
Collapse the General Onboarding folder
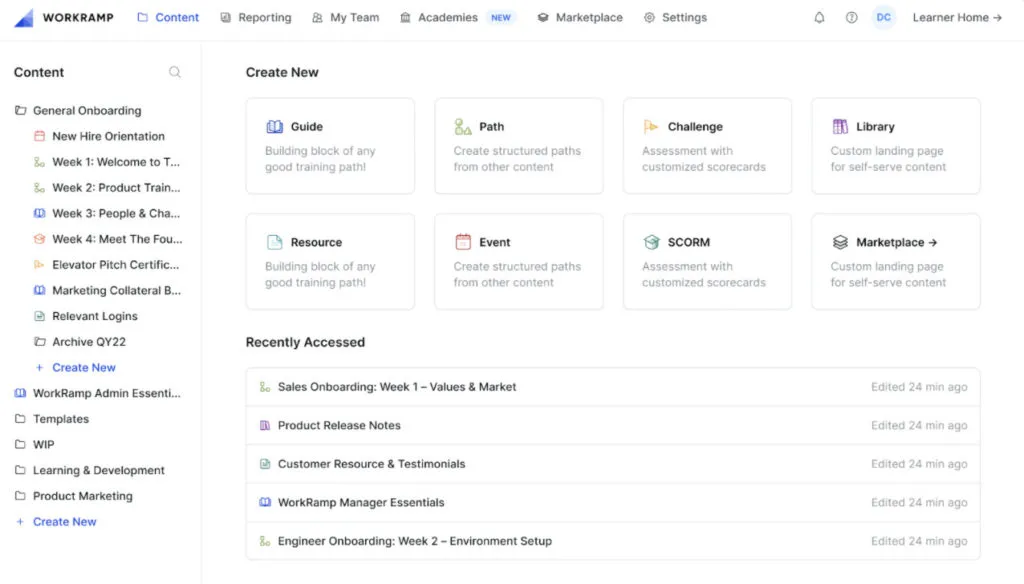click(78, 110)
